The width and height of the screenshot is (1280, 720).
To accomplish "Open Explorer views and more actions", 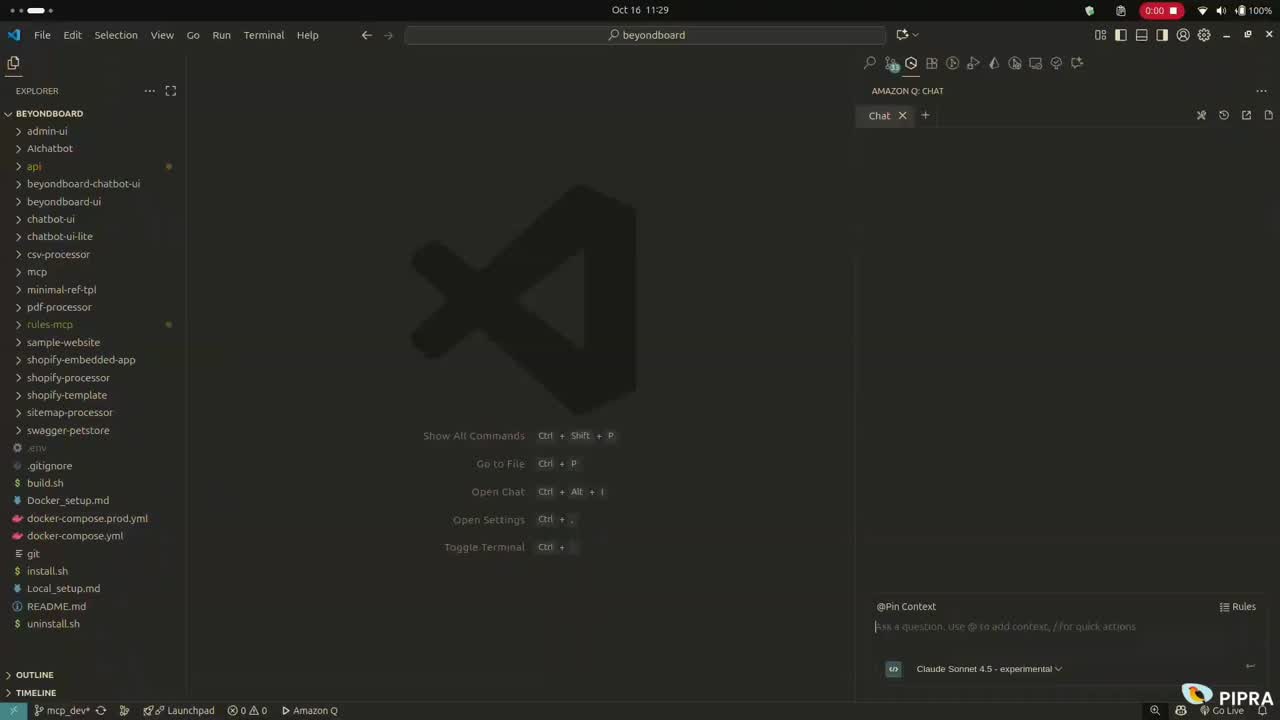I will click(149, 91).
